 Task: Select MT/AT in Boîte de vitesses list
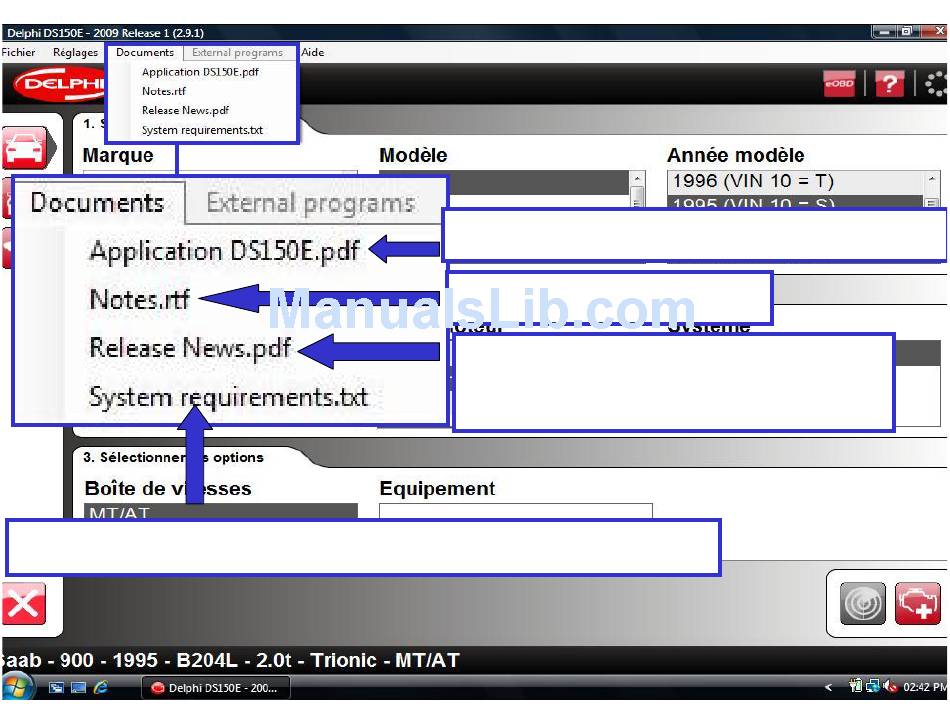221,511
